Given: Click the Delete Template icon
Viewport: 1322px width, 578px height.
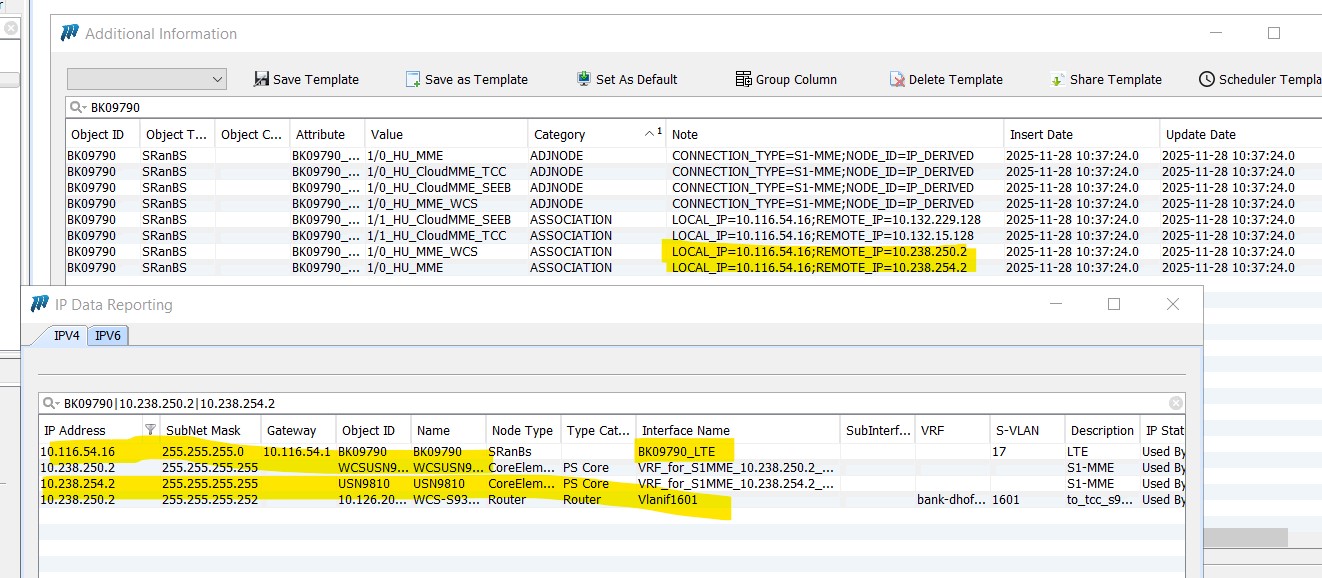Looking at the screenshot, I should coord(897,79).
